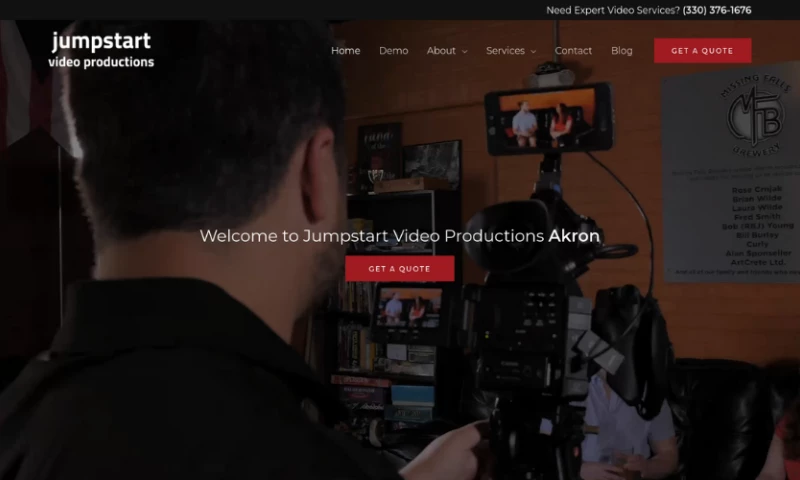This screenshot has height=480, width=800.
Task: Click the lower preview monitor below the button
Action: 407,311
